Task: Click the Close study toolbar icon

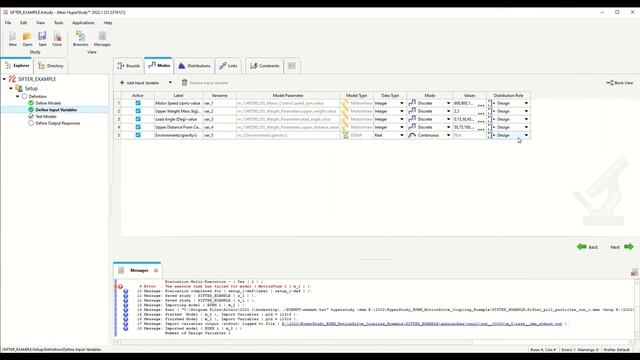Action: point(57,36)
